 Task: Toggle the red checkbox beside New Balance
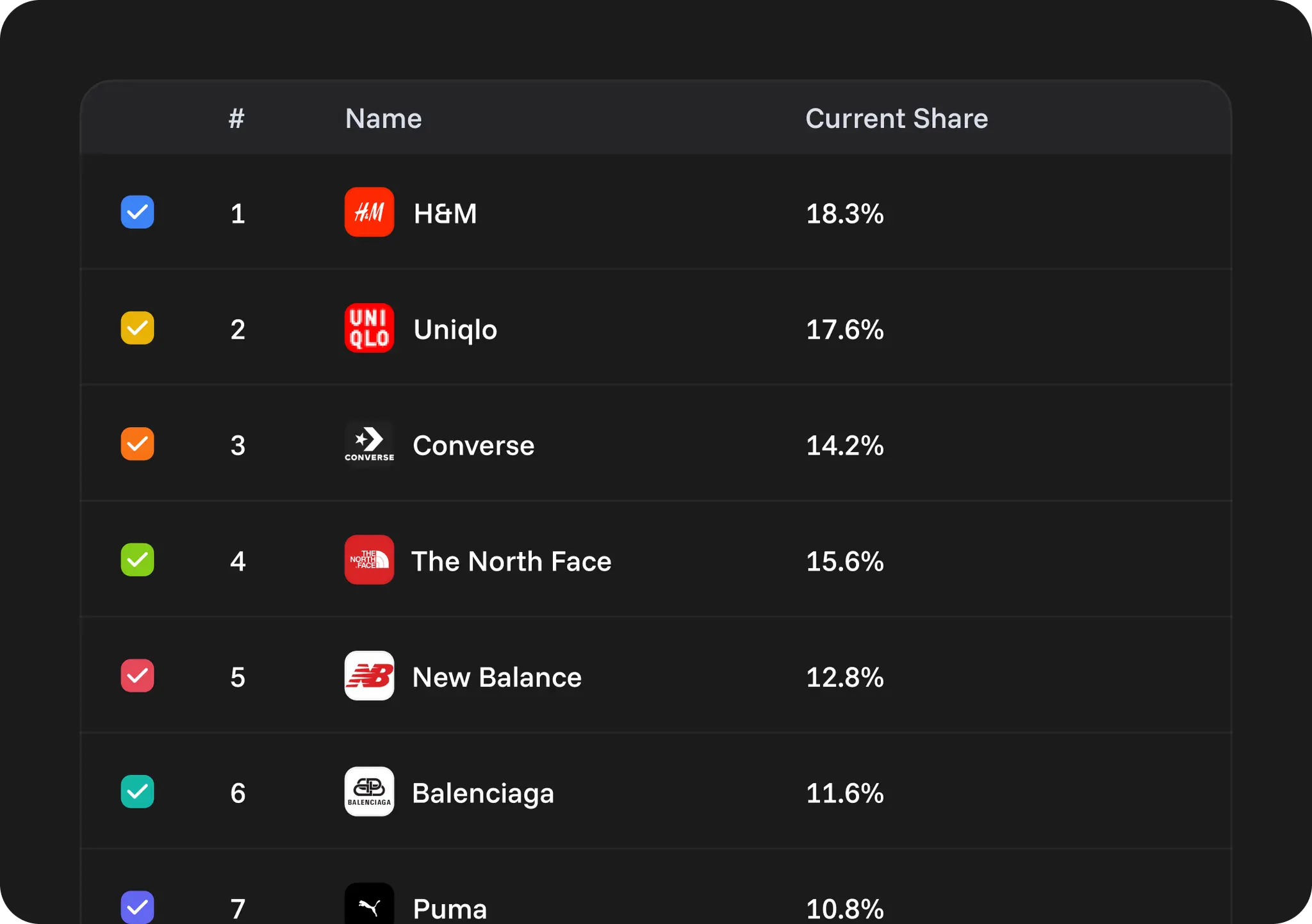[136, 676]
